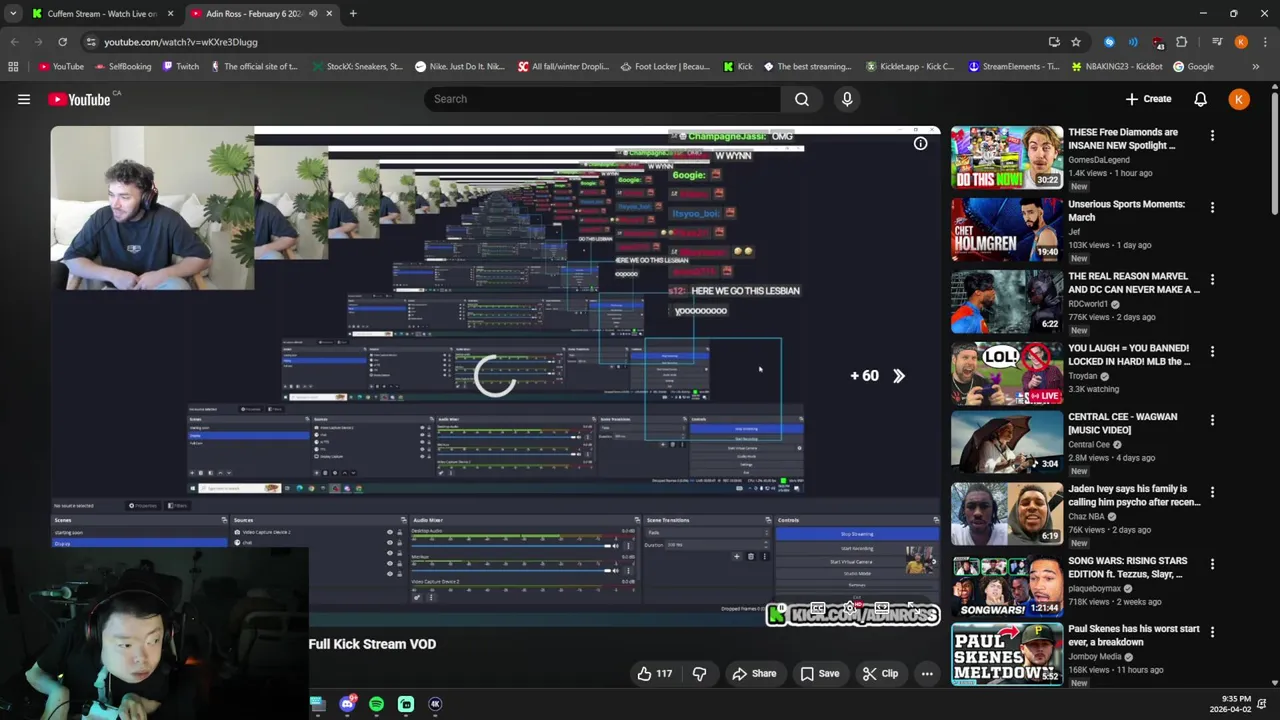
Task: Open options for Central Cee Wagwan video
Action: pyautogui.click(x=1212, y=421)
